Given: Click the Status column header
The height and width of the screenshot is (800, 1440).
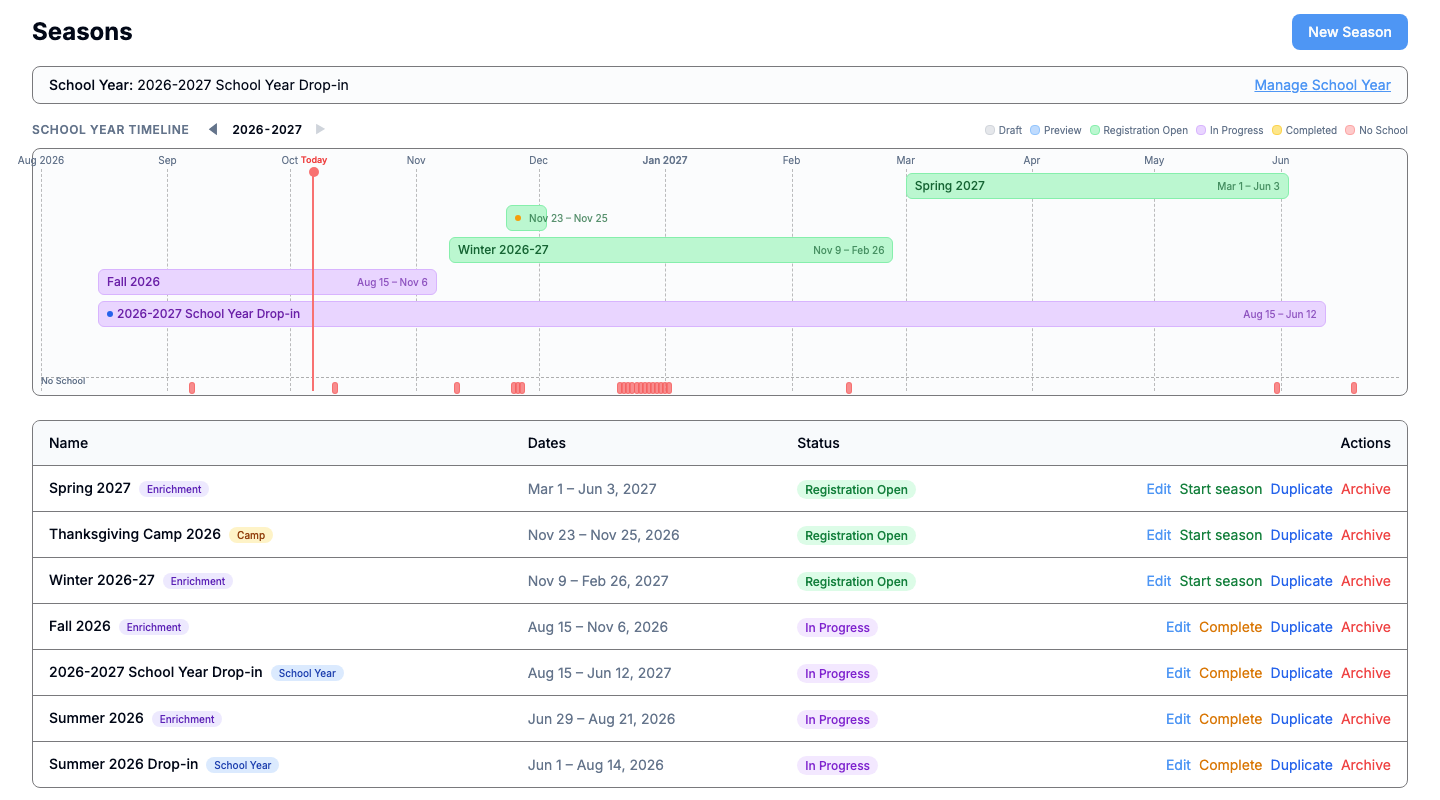Looking at the screenshot, I should (x=818, y=443).
